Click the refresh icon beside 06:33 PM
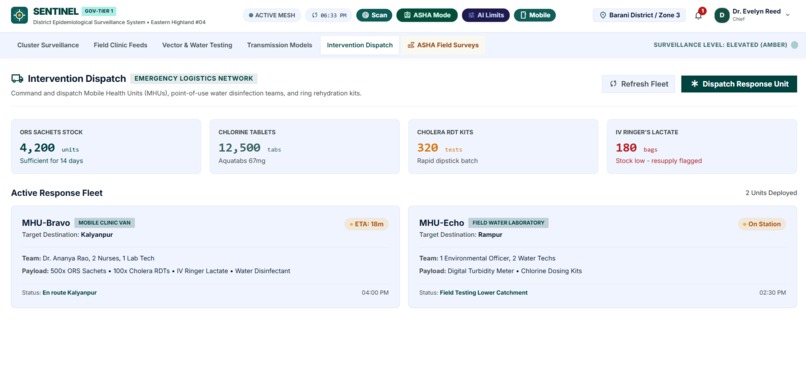 click(315, 15)
